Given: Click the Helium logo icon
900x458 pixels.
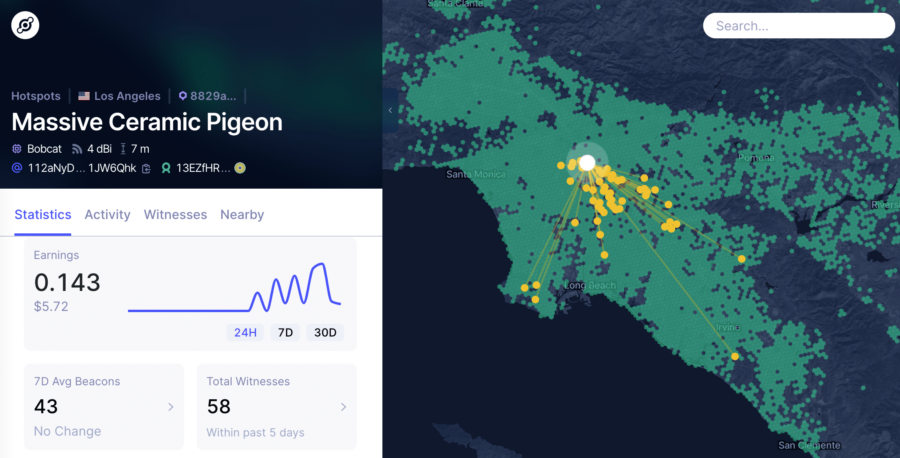Looking at the screenshot, I should 25,26.
